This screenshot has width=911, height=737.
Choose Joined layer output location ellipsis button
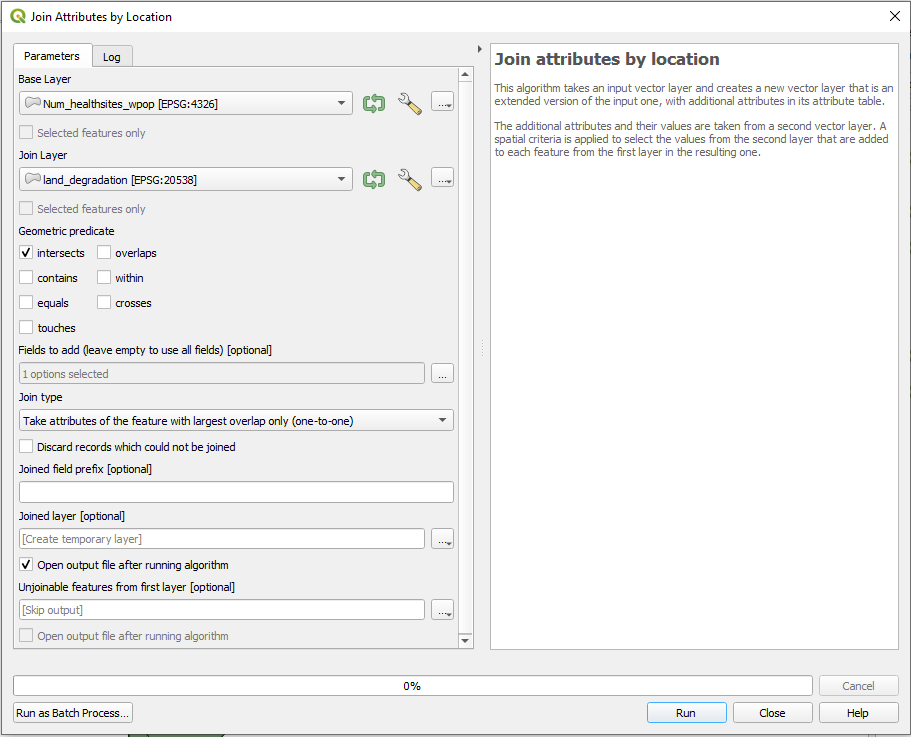click(x=443, y=539)
